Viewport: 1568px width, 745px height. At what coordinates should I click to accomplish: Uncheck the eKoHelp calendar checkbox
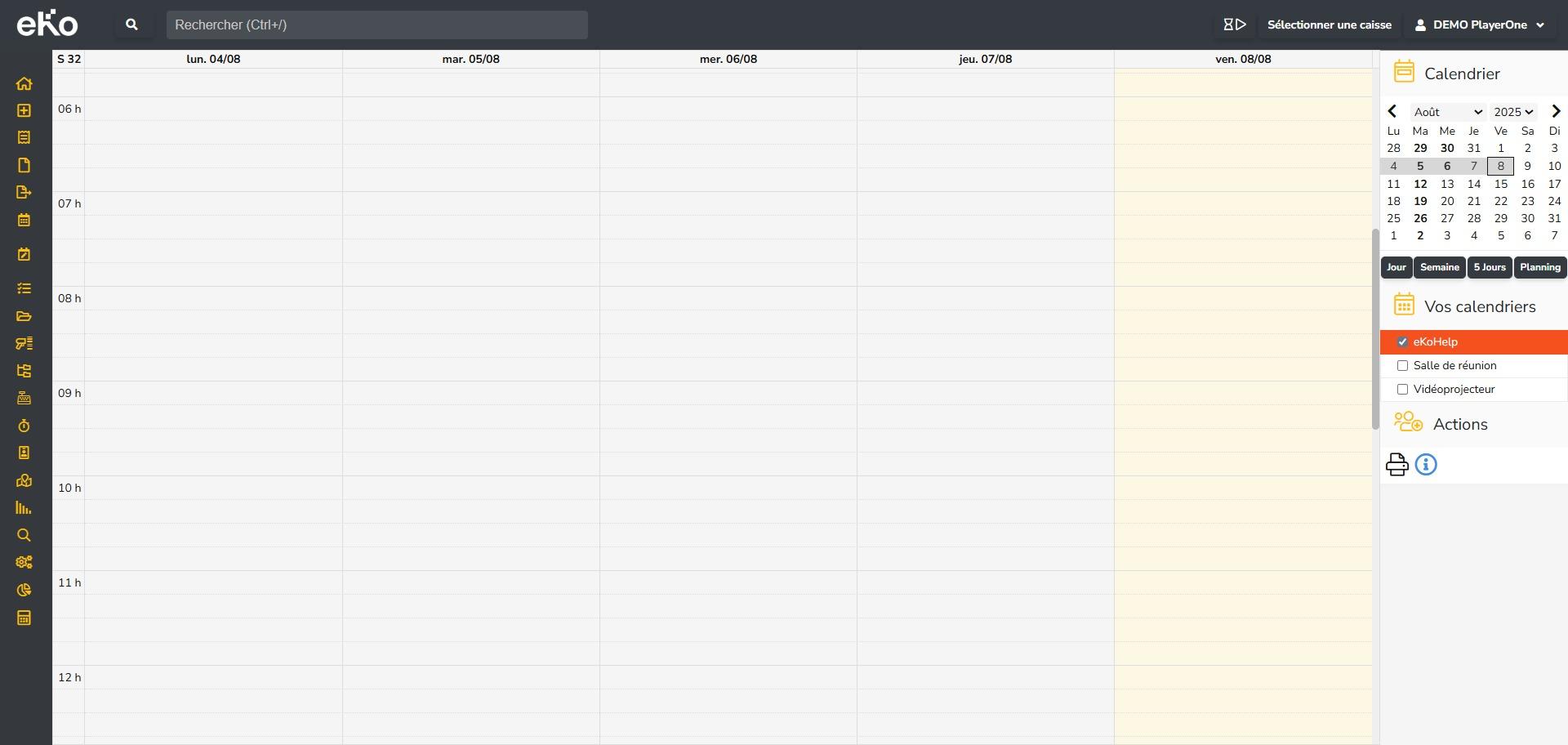pos(1402,342)
